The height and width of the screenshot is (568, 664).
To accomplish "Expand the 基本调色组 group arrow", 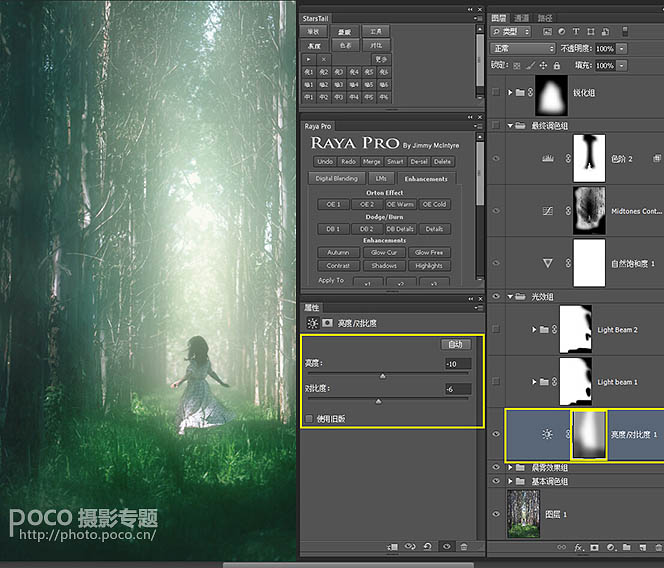I will click(510, 481).
